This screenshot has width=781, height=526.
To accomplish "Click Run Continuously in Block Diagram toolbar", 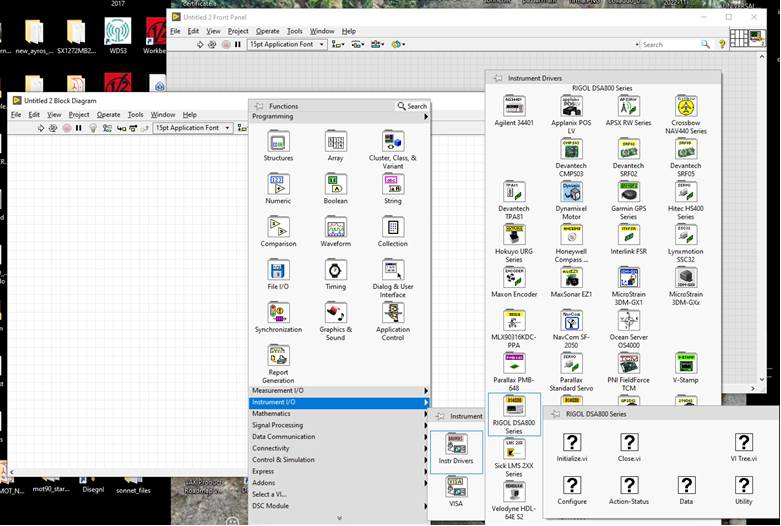I will point(53,128).
